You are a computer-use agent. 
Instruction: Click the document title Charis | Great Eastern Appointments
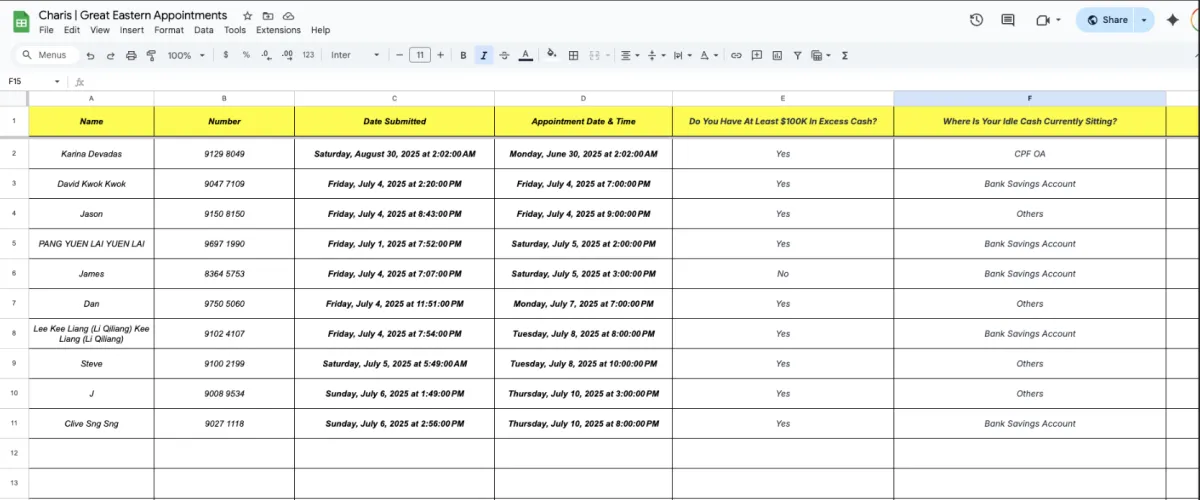(x=133, y=15)
